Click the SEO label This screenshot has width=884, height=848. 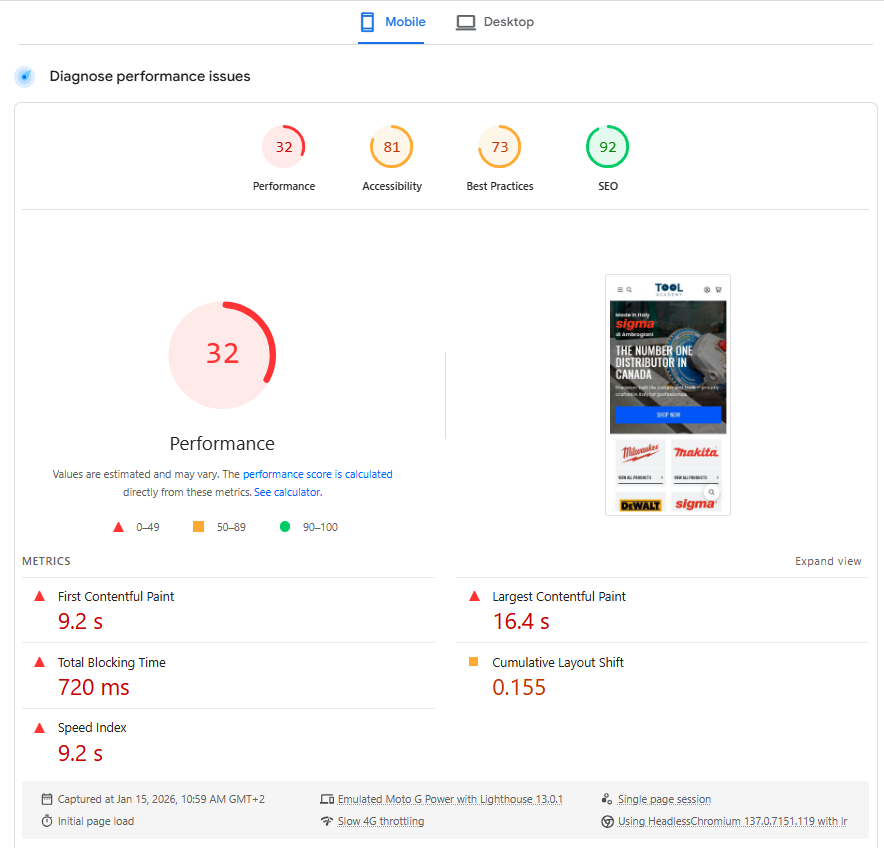pyautogui.click(x=608, y=186)
